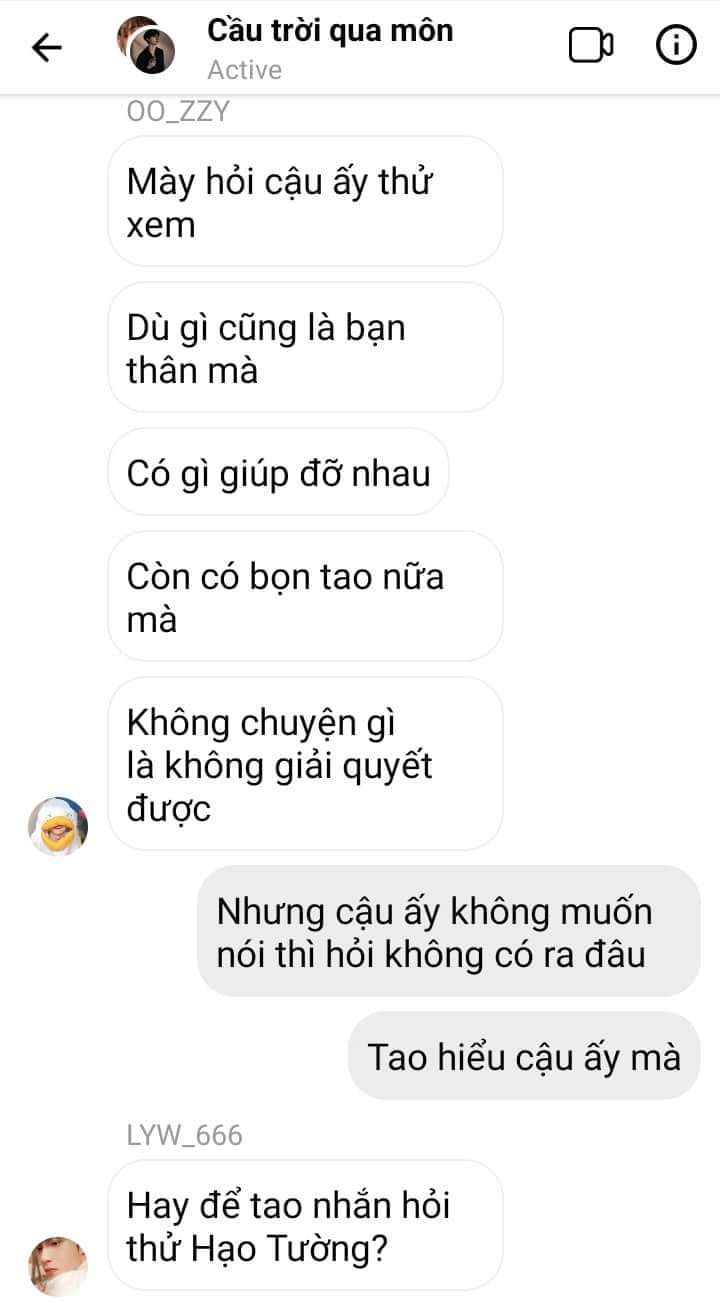Tap the sent message "Tao hiểu cậu ấy mà"
Viewport: 720px width, 1303px height.
[524, 1057]
